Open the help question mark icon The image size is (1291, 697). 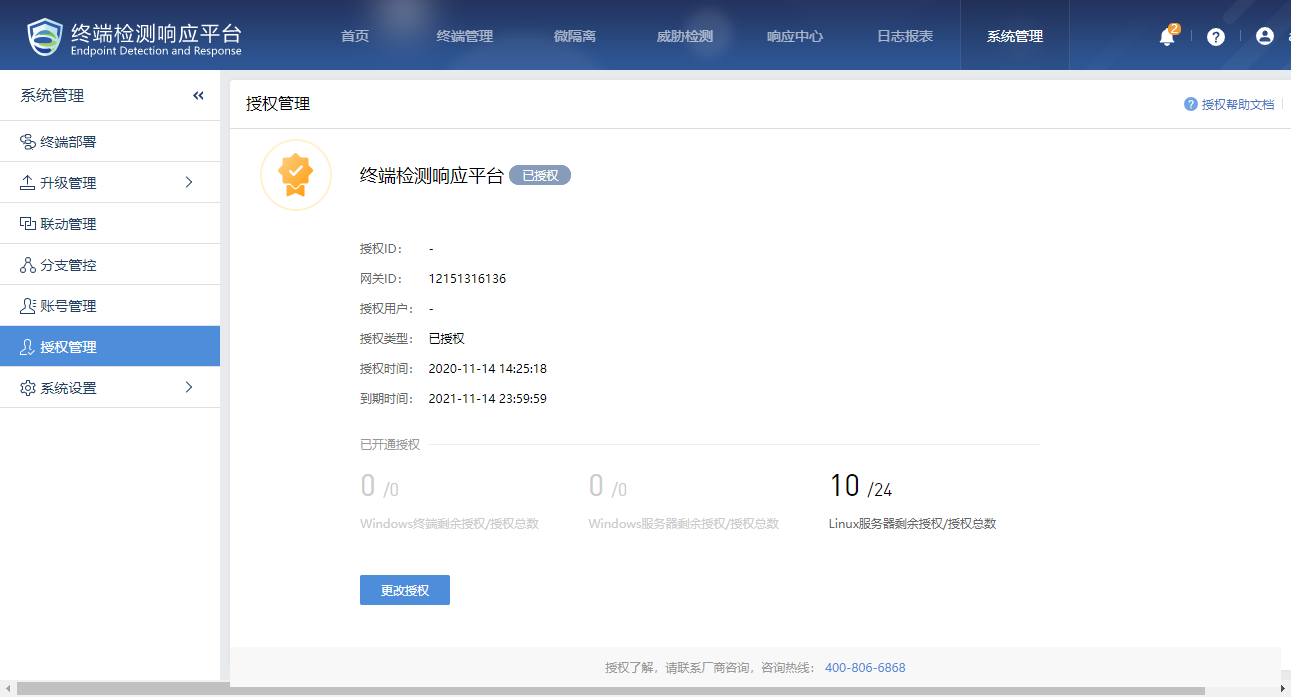tap(1216, 37)
